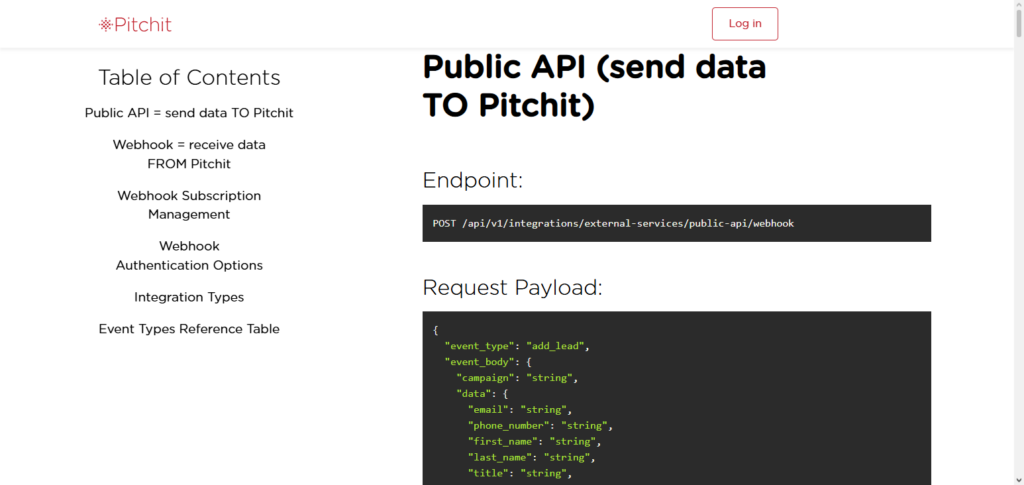
Task: Click the "campaign": "string" line
Action: pyautogui.click(x=517, y=378)
